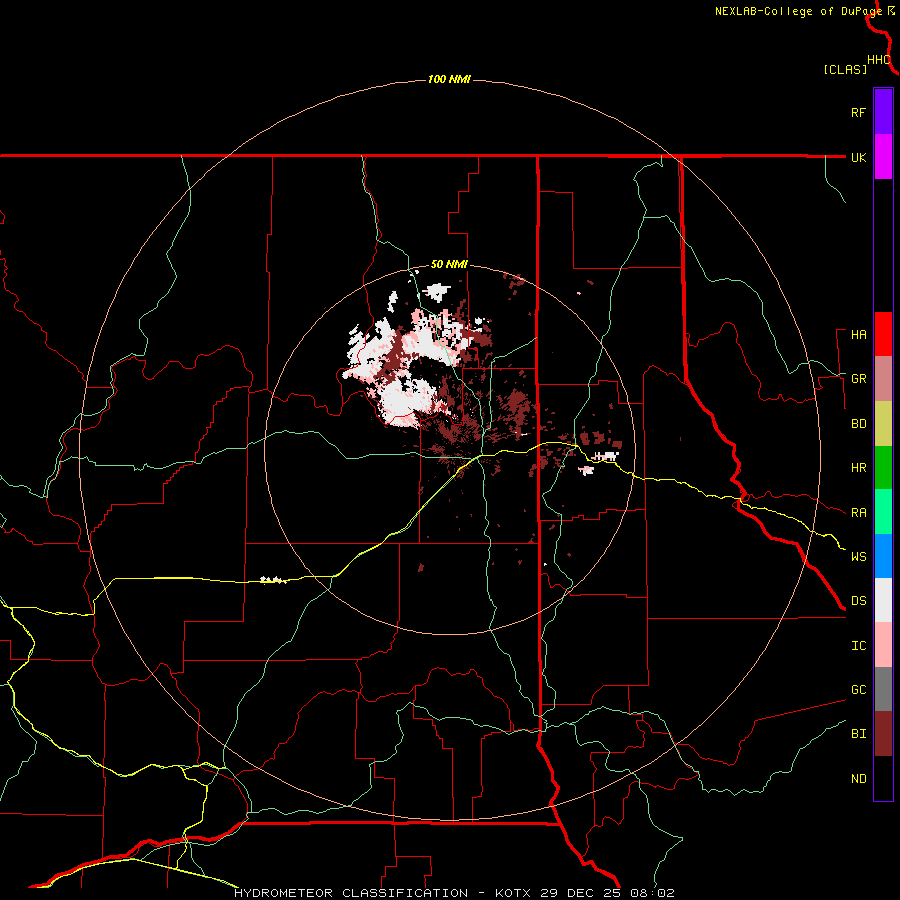Click the HA legend label

coord(858,334)
